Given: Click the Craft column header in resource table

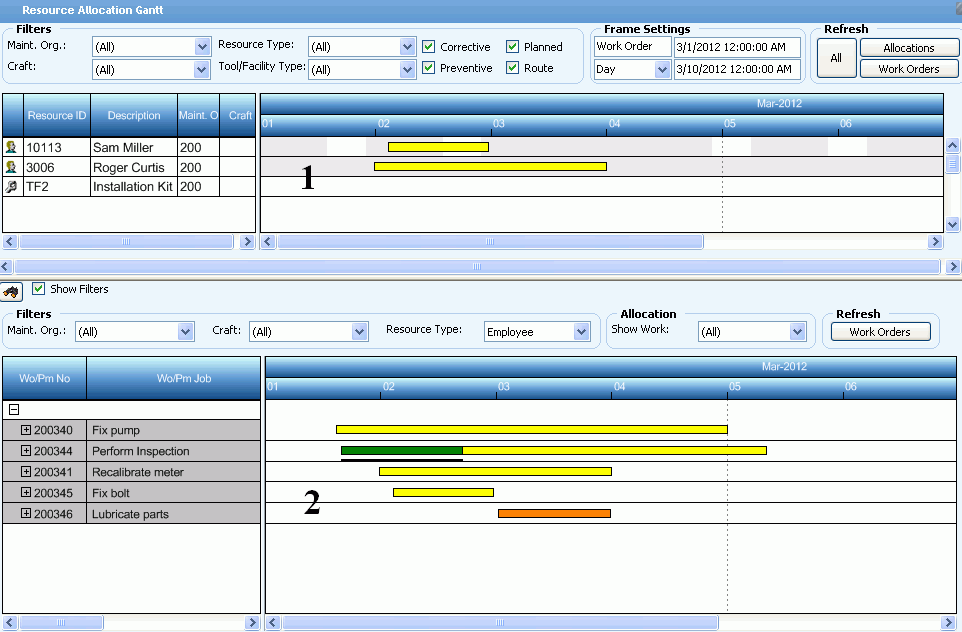Looking at the screenshot, I should (238, 115).
